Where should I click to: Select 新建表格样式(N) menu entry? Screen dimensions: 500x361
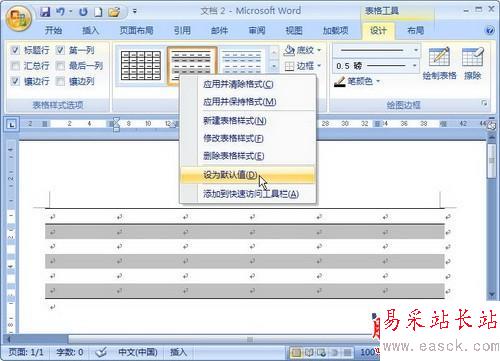pyautogui.click(x=247, y=121)
